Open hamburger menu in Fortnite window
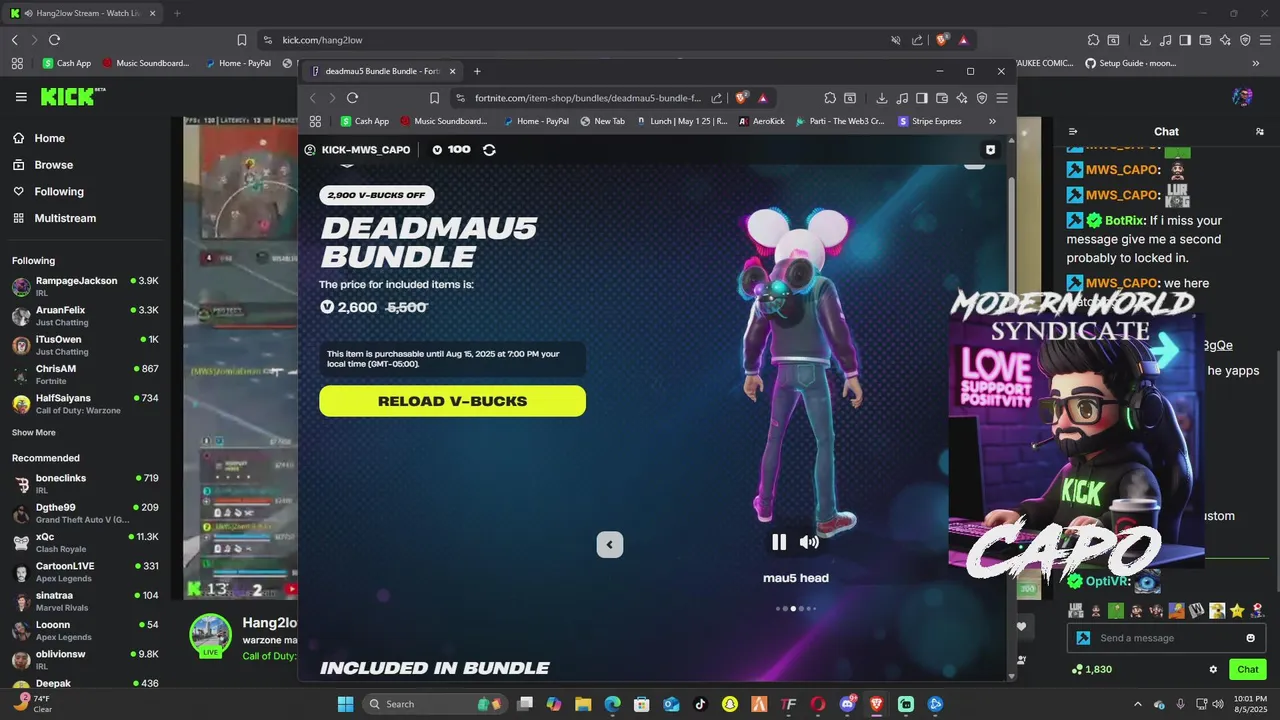 coord(1002,98)
